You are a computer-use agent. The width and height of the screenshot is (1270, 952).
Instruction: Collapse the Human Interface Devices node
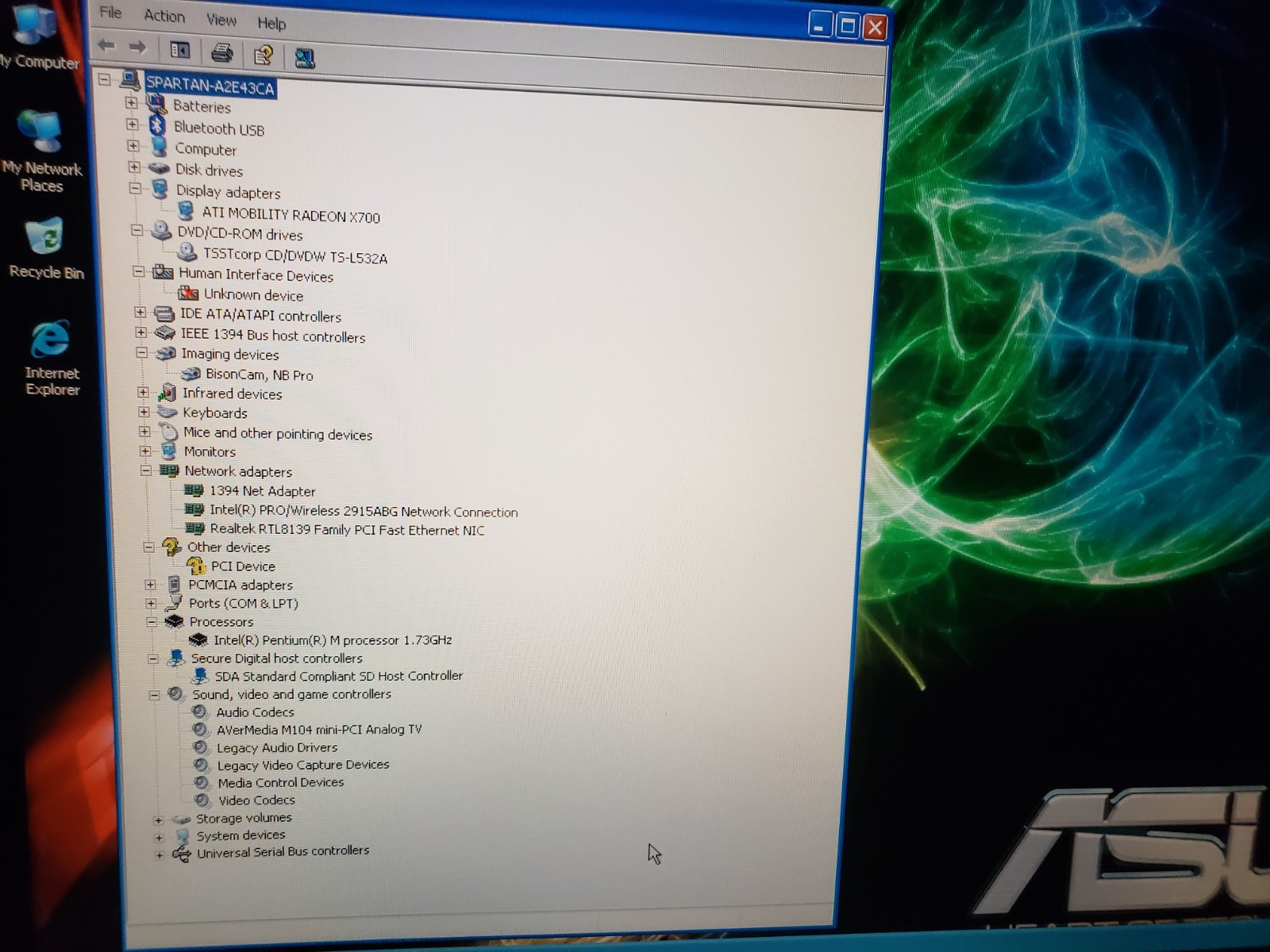(x=139, y=271)
